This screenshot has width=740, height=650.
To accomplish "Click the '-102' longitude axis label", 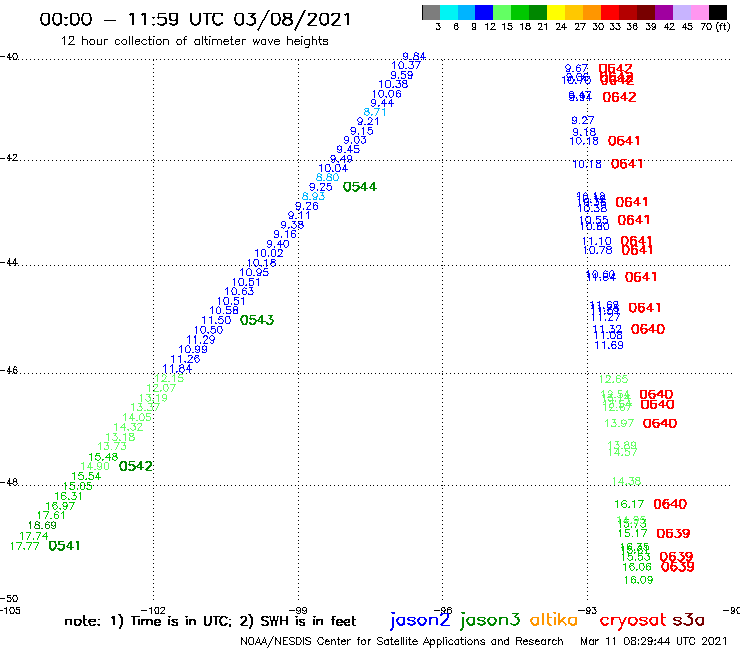I will pyautogui.click(x=154, y=610).
